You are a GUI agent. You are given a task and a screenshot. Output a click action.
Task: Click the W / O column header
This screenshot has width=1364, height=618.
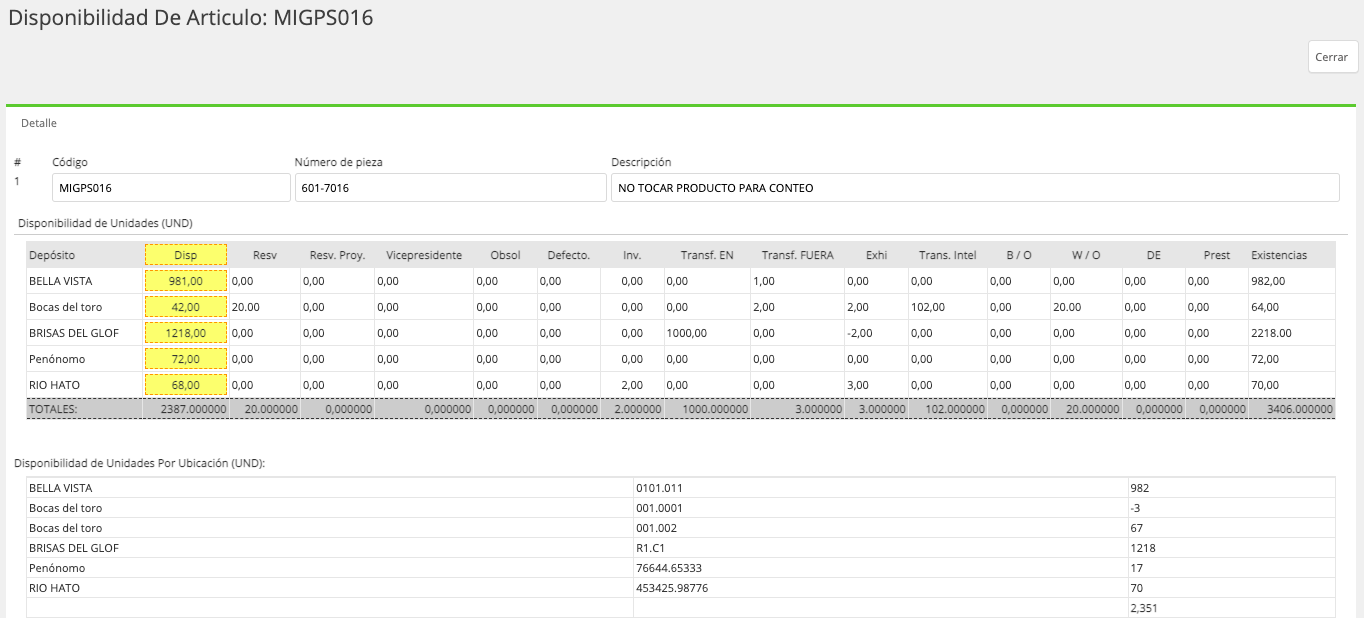click(1085, 255)
